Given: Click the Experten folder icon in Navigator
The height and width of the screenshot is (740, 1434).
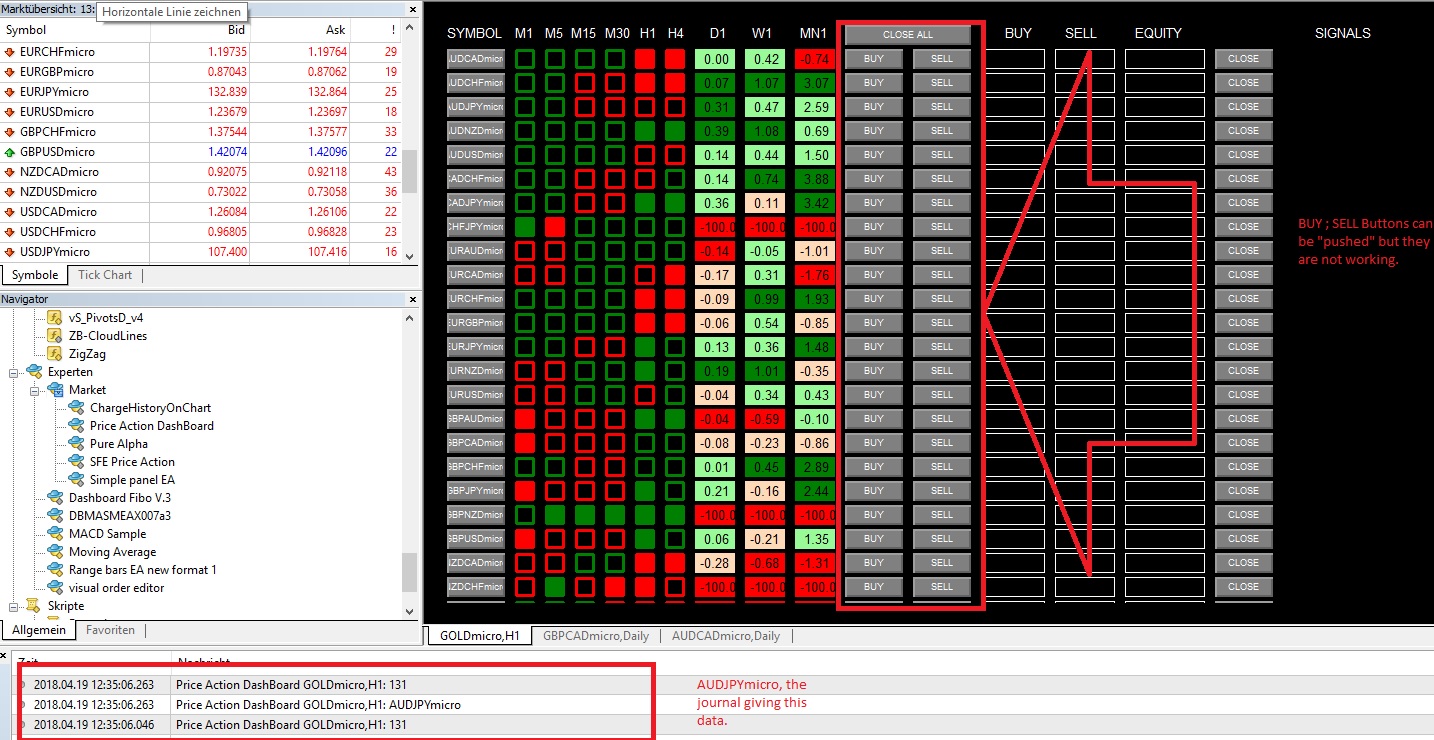Looking at the screenshot, I should click(34, 372).
